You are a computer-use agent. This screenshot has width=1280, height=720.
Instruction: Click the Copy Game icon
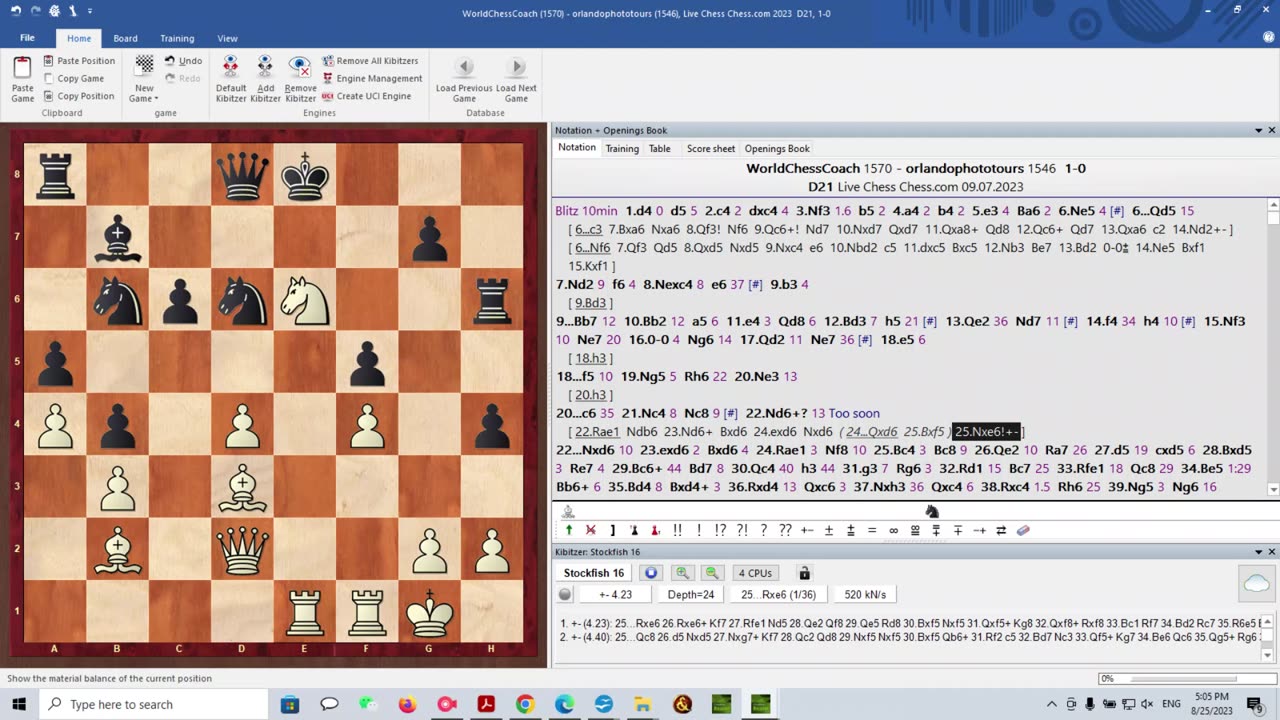click(x=49, y=79)
